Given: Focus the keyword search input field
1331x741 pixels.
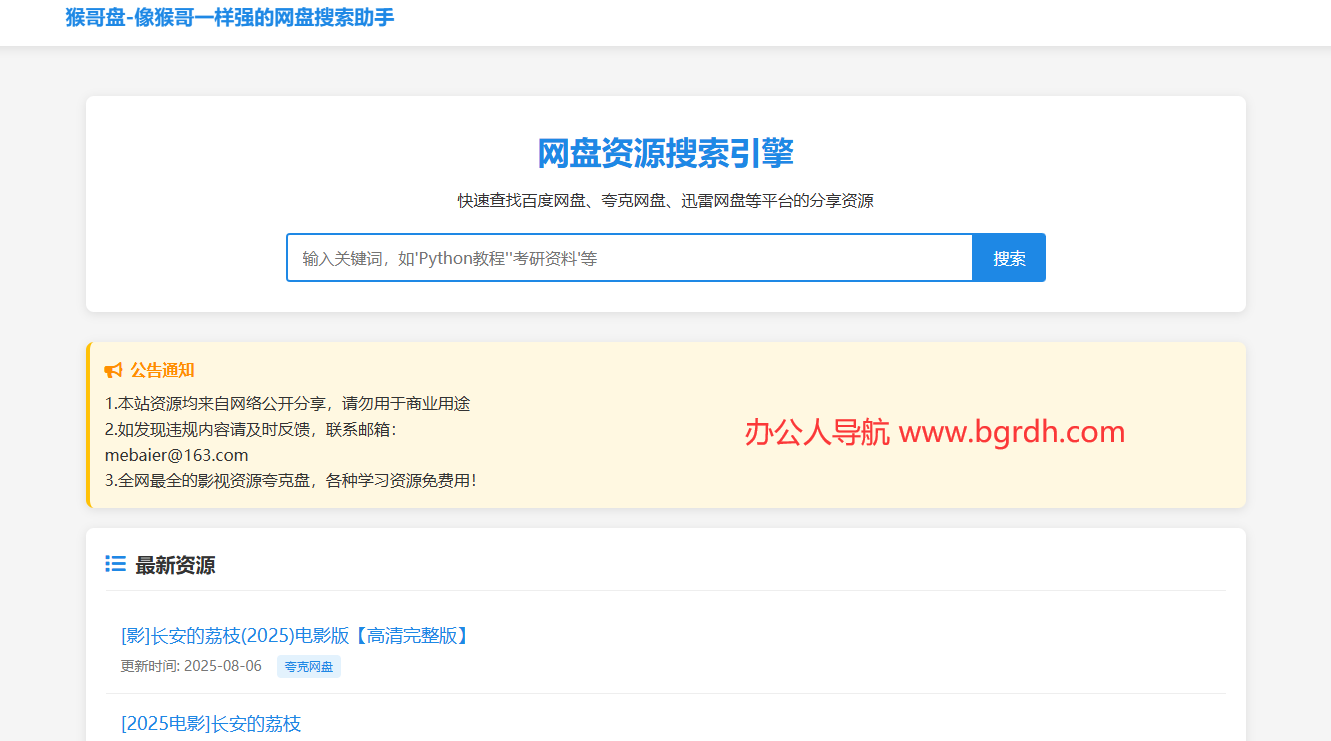Looking at the screenshot, I should point(629,258).
